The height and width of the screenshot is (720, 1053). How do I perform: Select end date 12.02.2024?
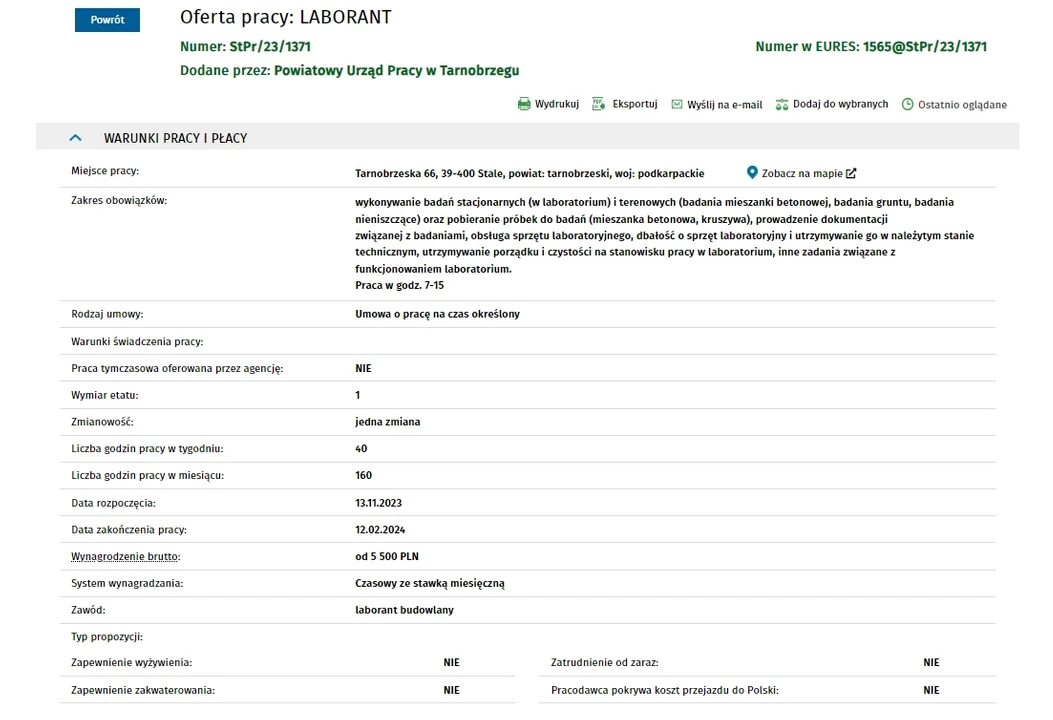[x=380, y=529]
